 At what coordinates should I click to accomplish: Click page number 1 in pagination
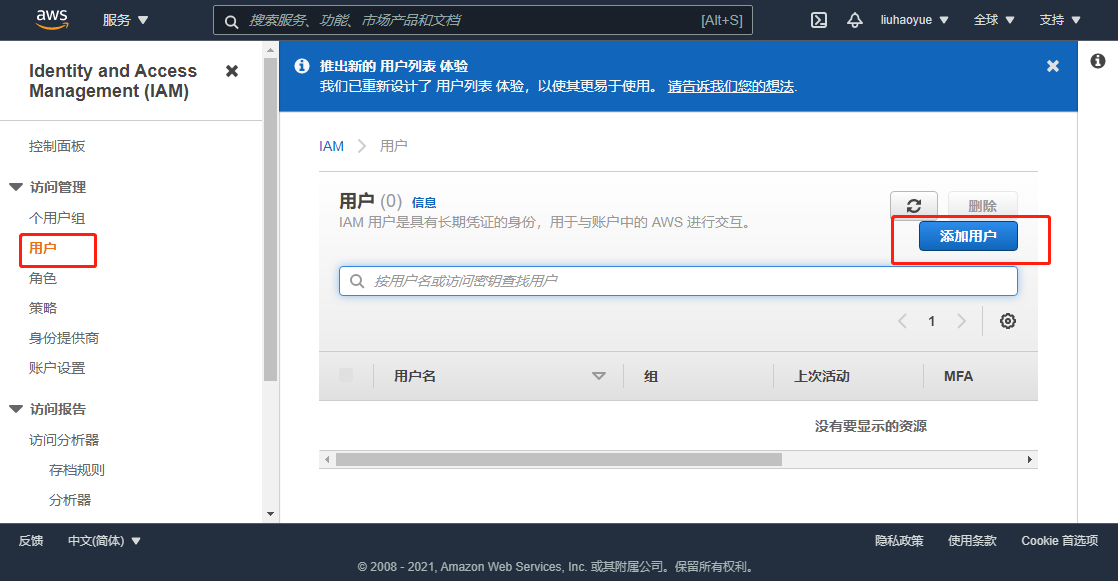[931, 322]
